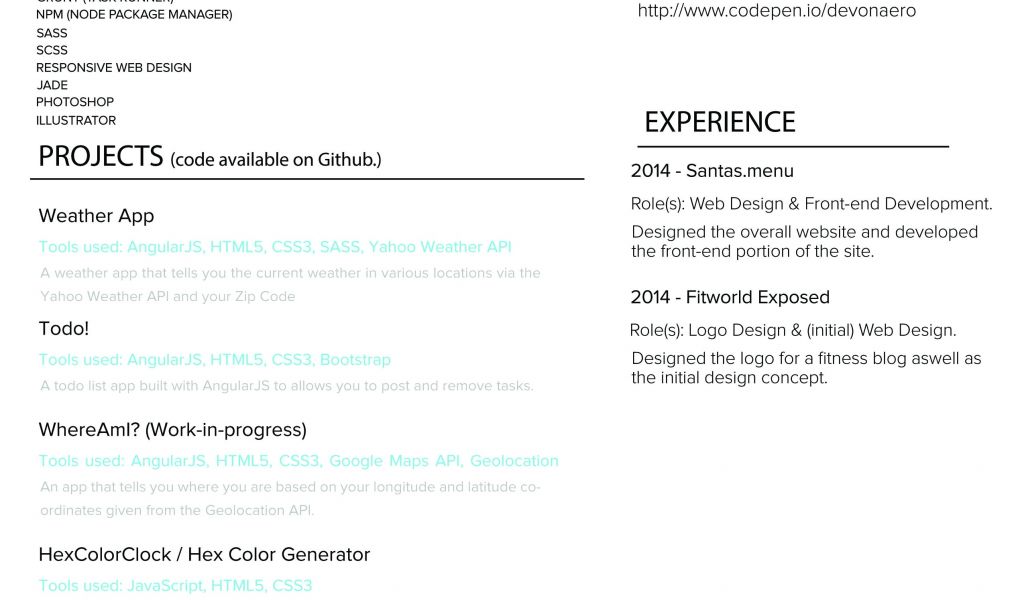Click the Weather App project title

pyautogui.click(x=96, y=216)
